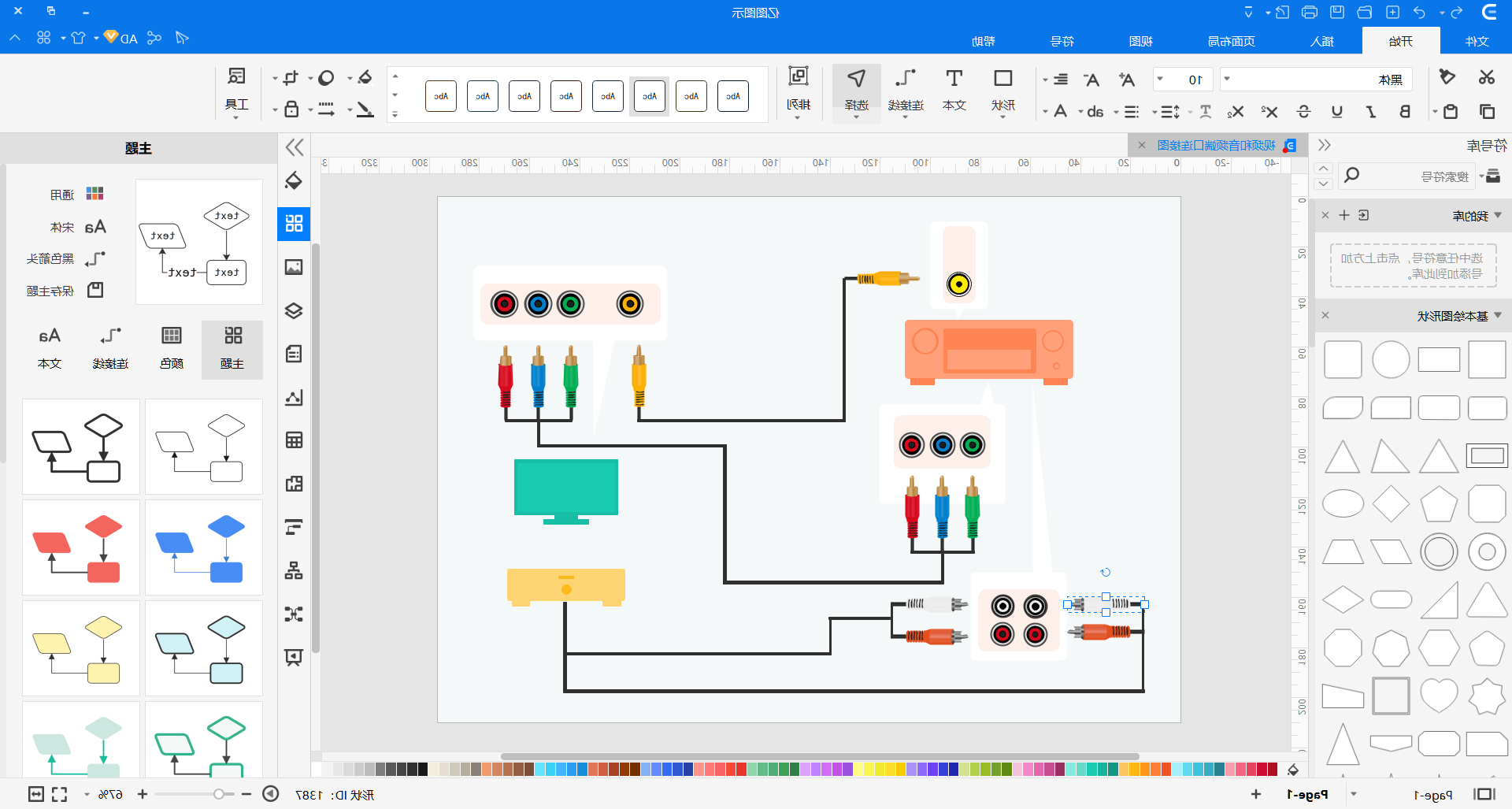This screenshot has height=809, width=1512.
Task: Open the Table panel in vertical sidebar
Action: point(294,440)
